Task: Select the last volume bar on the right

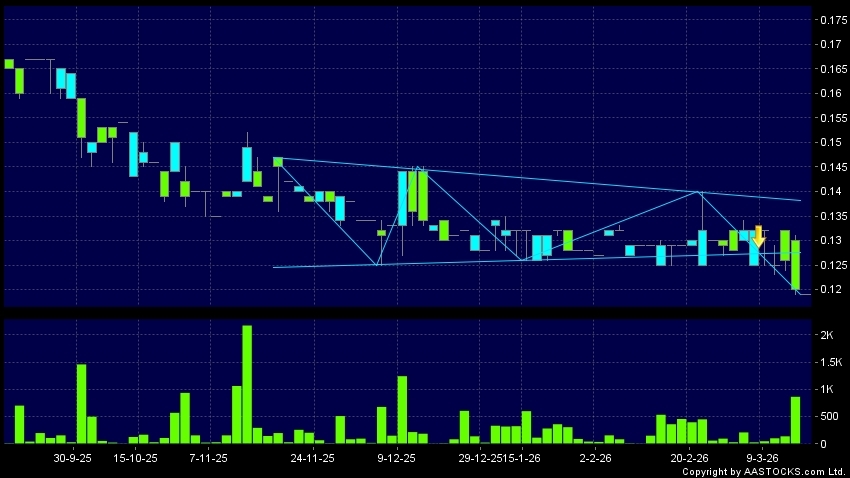Action: 796,420
